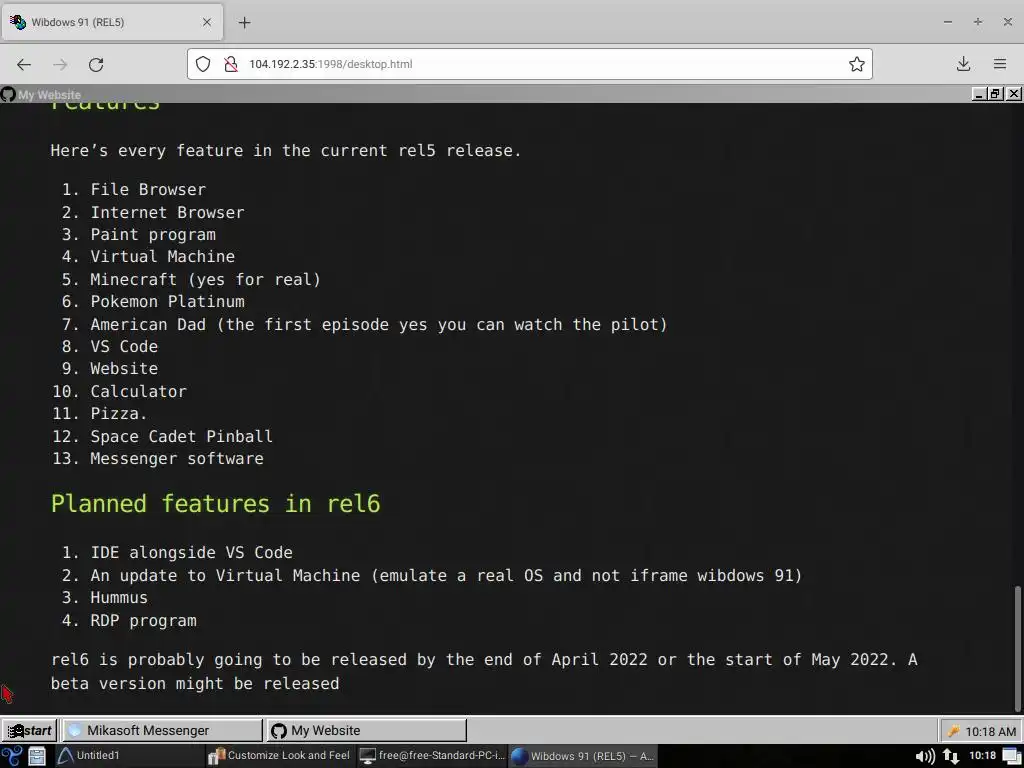This screenshot has height=768, width=1024.
Task: Click the show desktop icon in host panel
Action: click(x=1011, y=756)
